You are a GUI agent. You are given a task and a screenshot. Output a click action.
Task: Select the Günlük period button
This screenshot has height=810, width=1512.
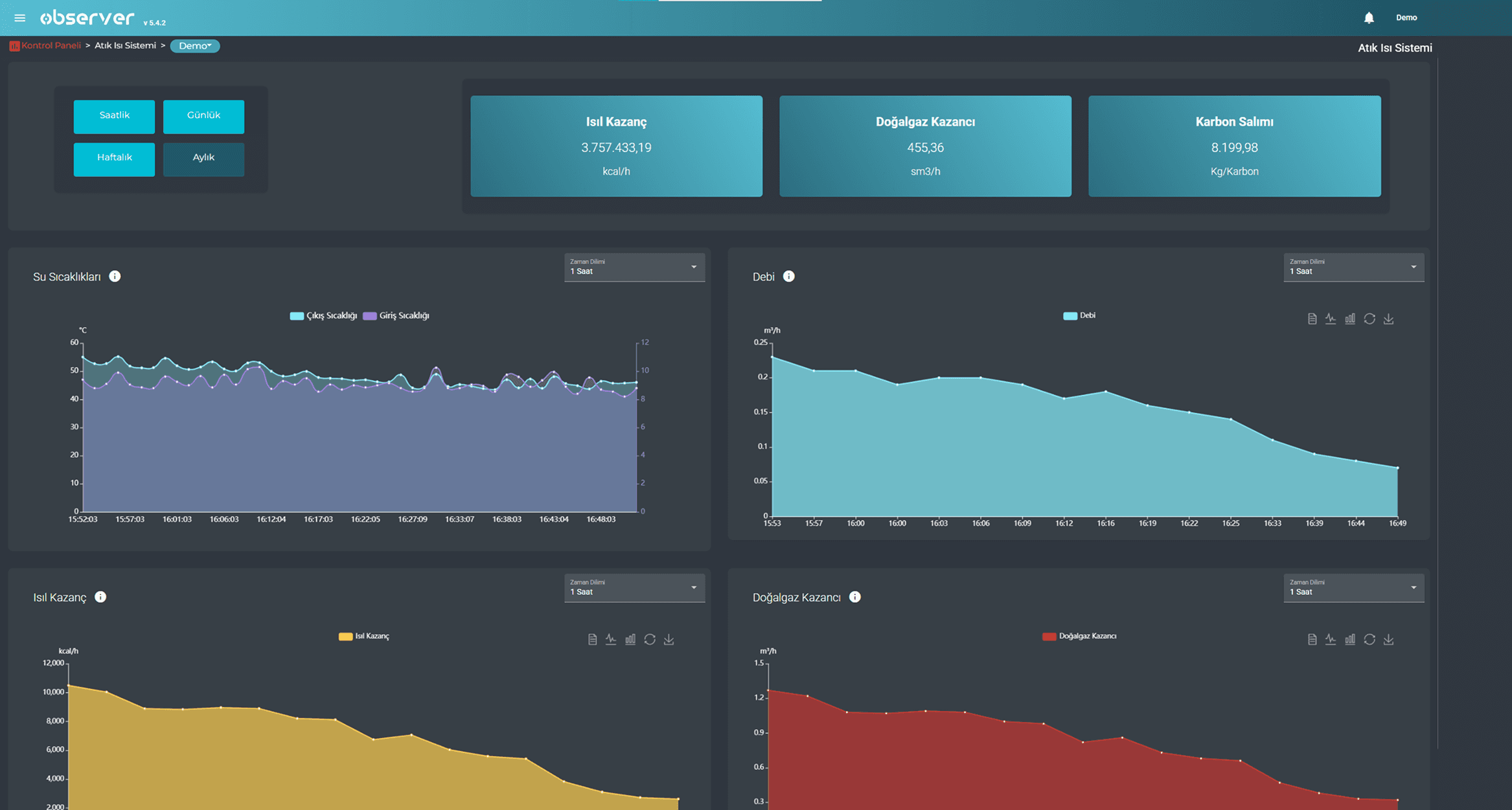click(x=203, y=117)
